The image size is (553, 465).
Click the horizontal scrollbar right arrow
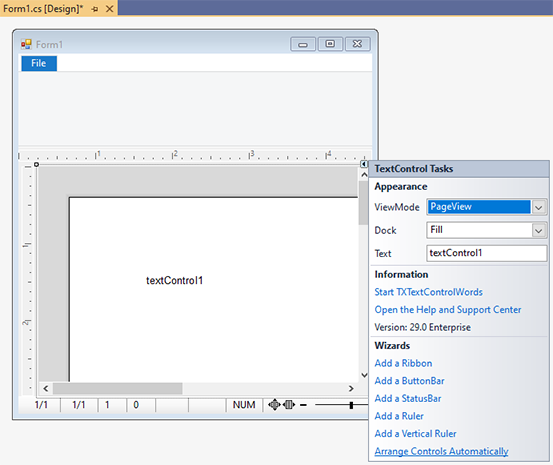point(351,388)
